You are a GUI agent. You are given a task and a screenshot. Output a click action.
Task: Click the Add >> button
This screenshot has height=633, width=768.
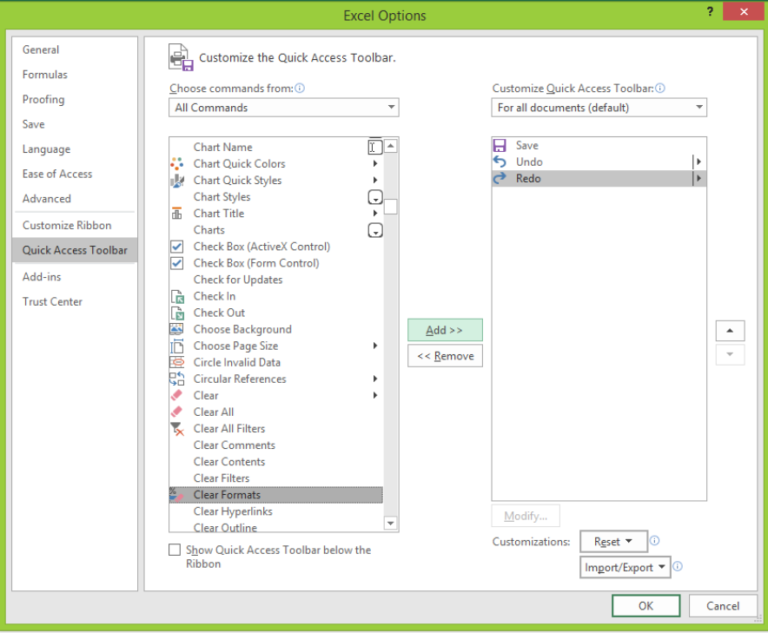click(x=445, y=330)
